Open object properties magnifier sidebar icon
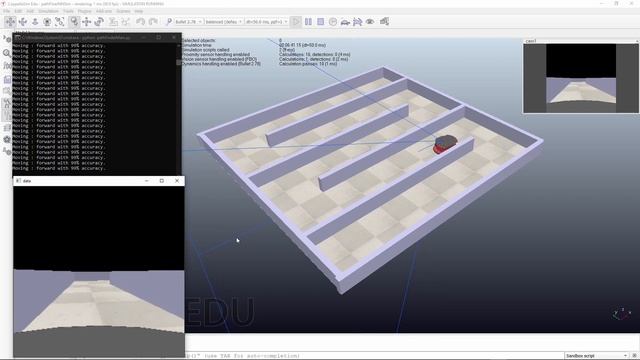 [7, 53]
